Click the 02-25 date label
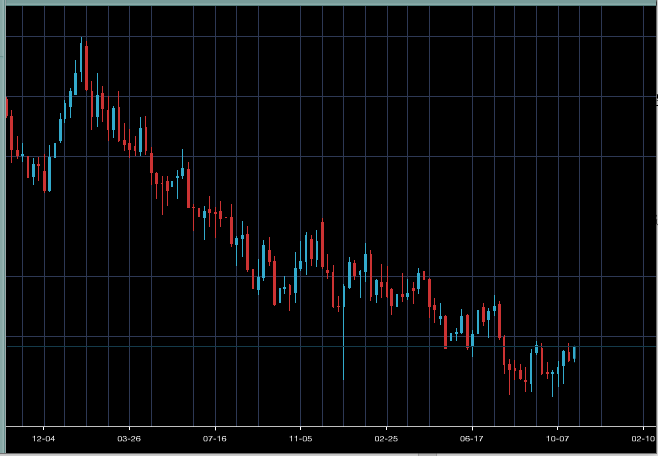 (x=386, y=439)
